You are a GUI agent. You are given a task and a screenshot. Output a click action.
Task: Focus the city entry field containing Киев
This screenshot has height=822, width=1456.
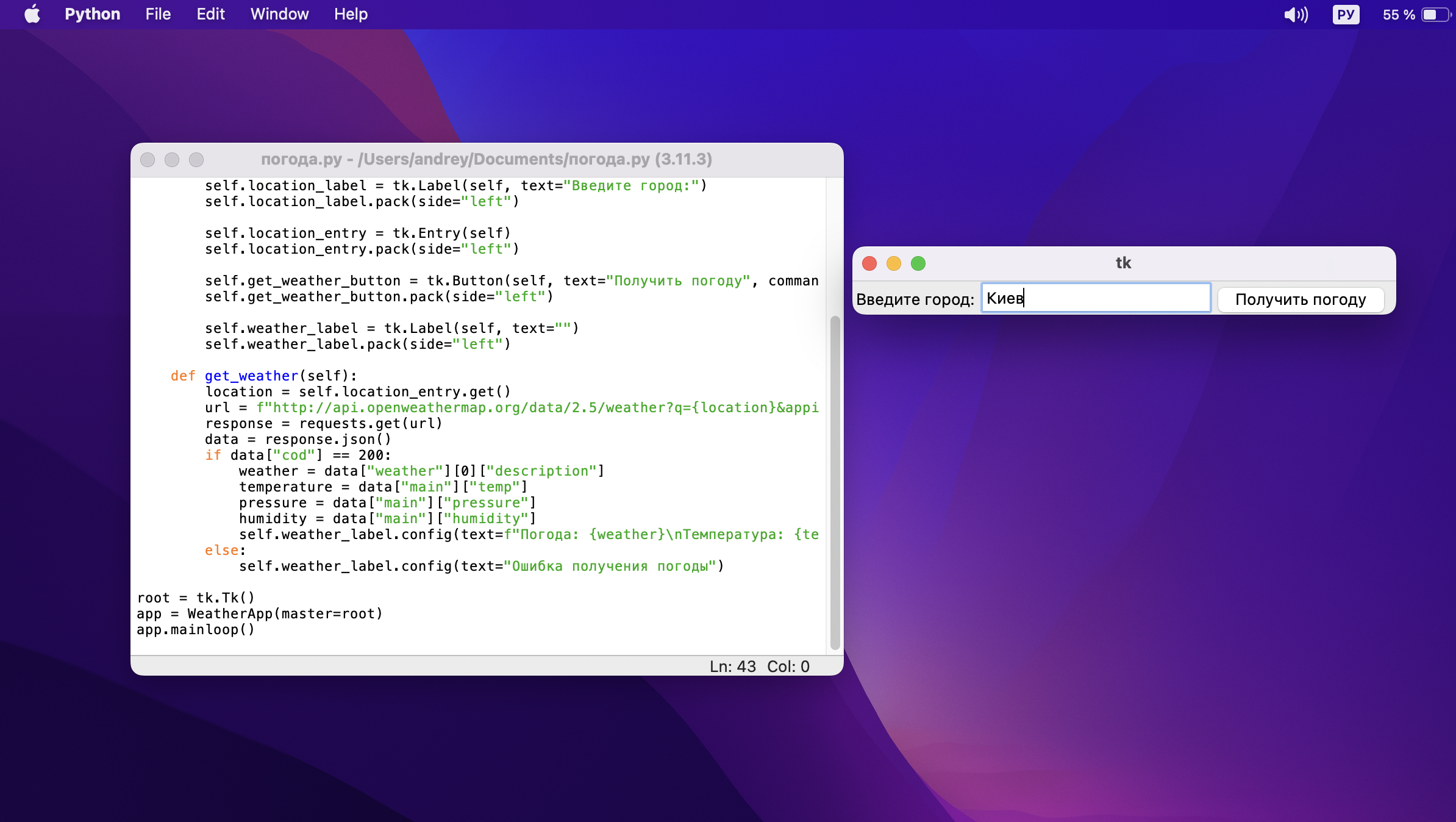(x=1096, y=298)
